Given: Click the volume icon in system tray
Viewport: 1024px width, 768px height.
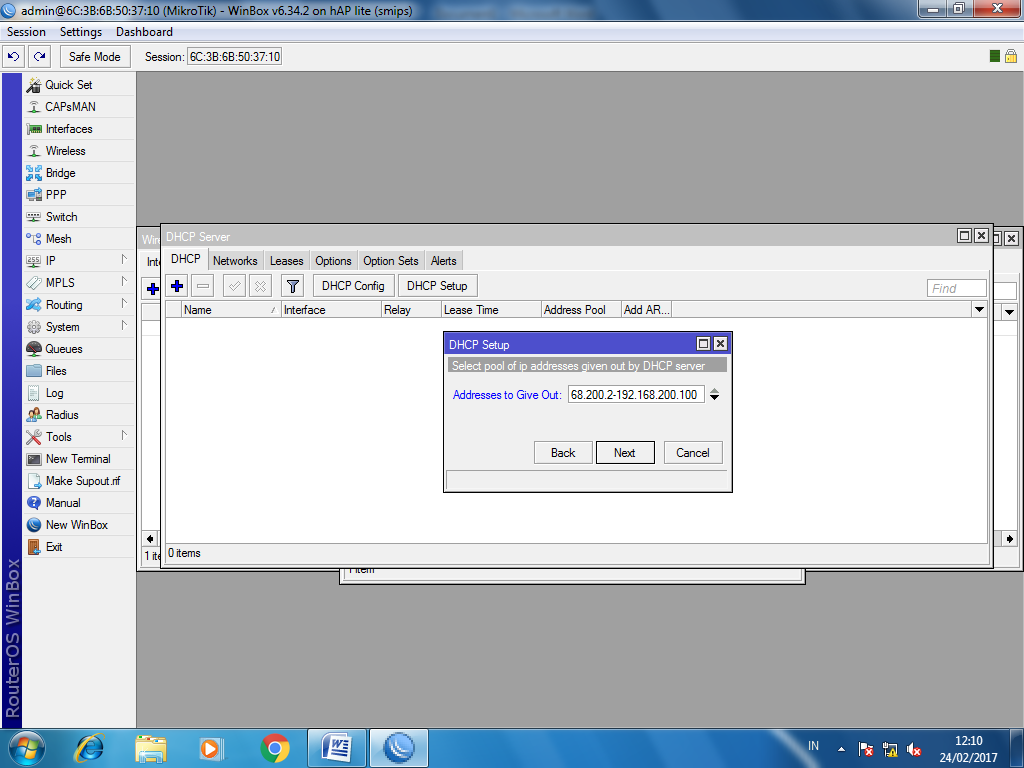Looking at the screenshot, I should [914, 750].
